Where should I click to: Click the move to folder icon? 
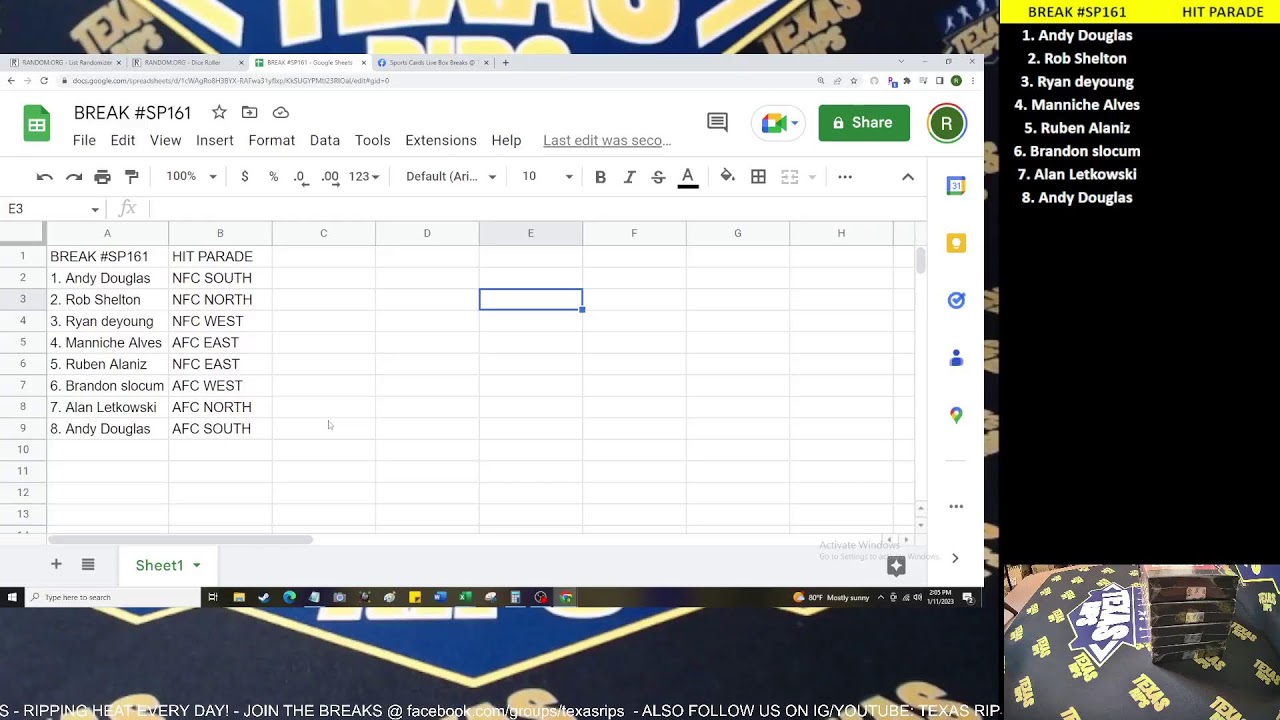250,112
